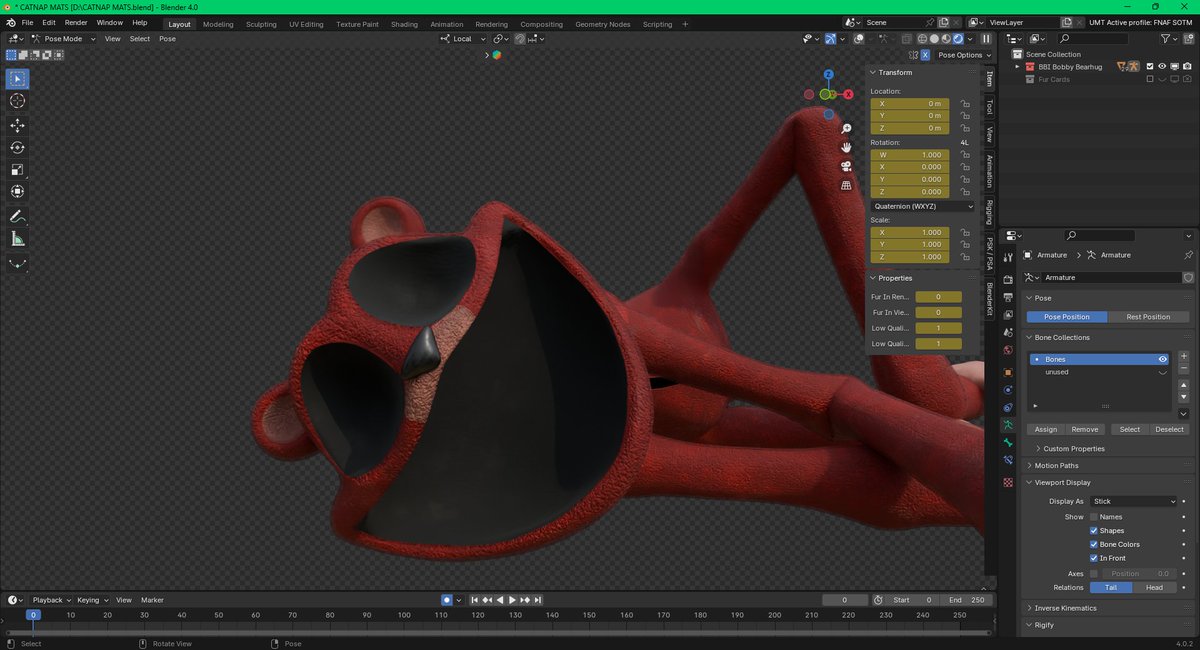1200x650 pixels.
Task: Pick the Scale tool in toolbar
Action: point(17,169)
